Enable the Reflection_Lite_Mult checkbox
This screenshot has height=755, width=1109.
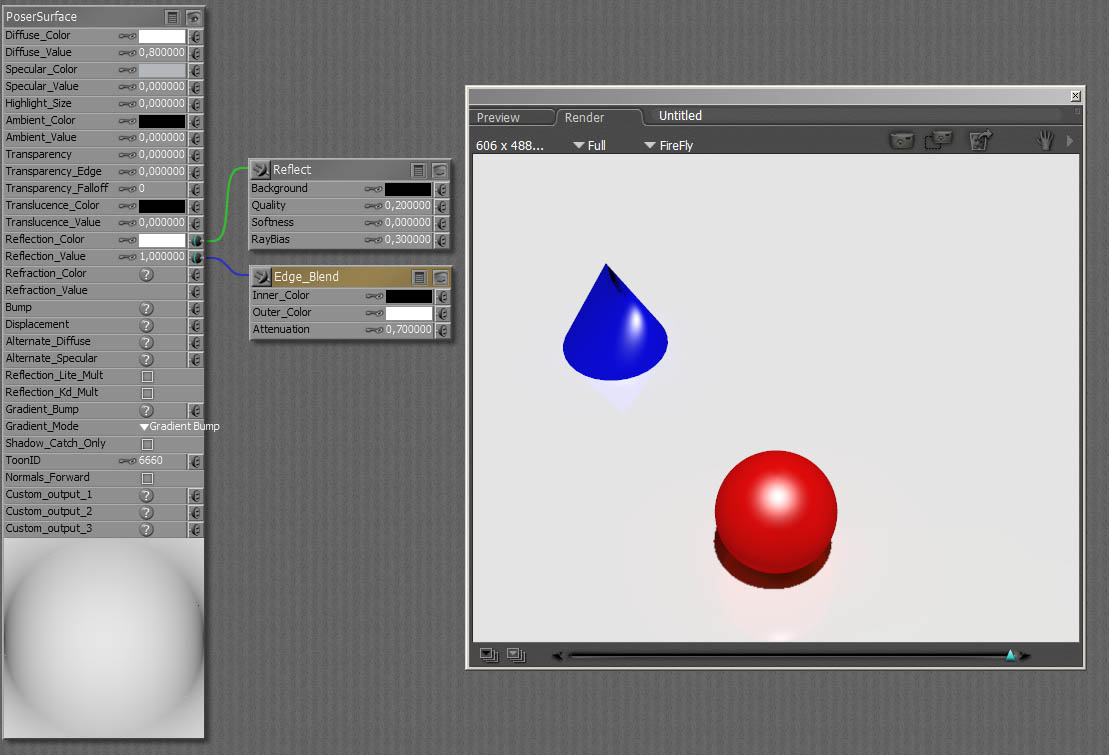click(147, 376)
